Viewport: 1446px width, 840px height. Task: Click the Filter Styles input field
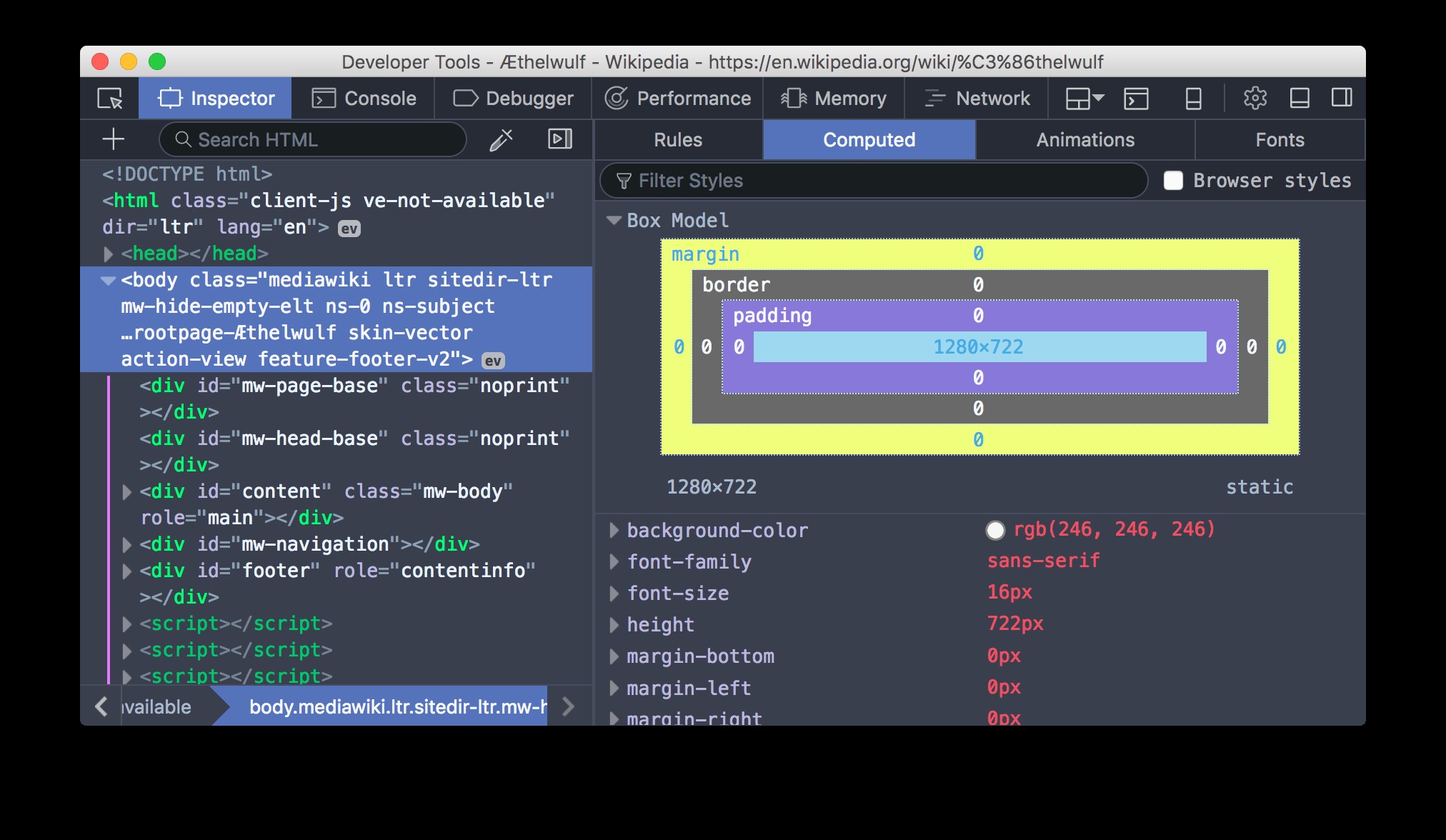[879, 181]
